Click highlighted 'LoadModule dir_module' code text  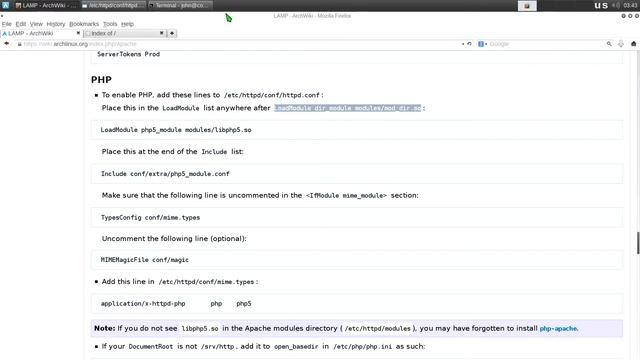coord(347,108)
